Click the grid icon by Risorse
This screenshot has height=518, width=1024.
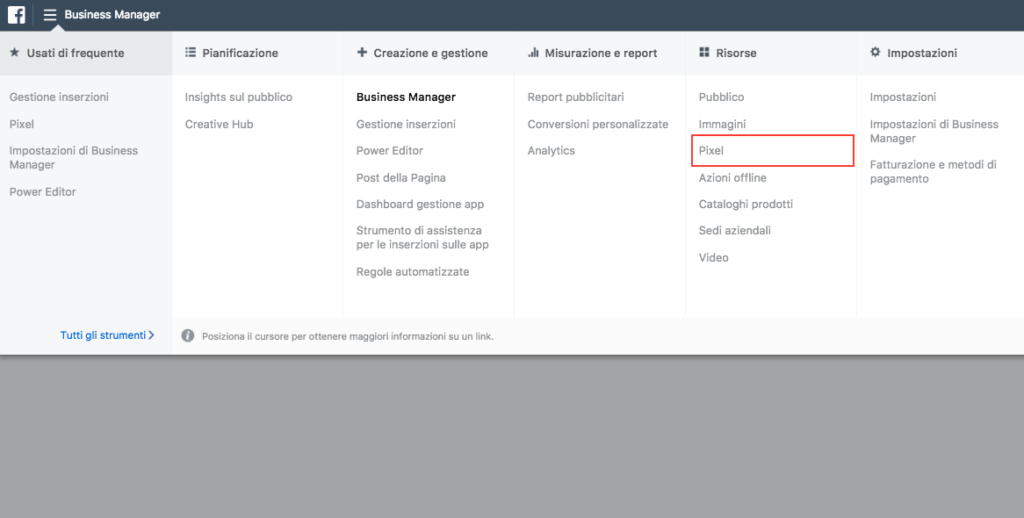[704, 52]
